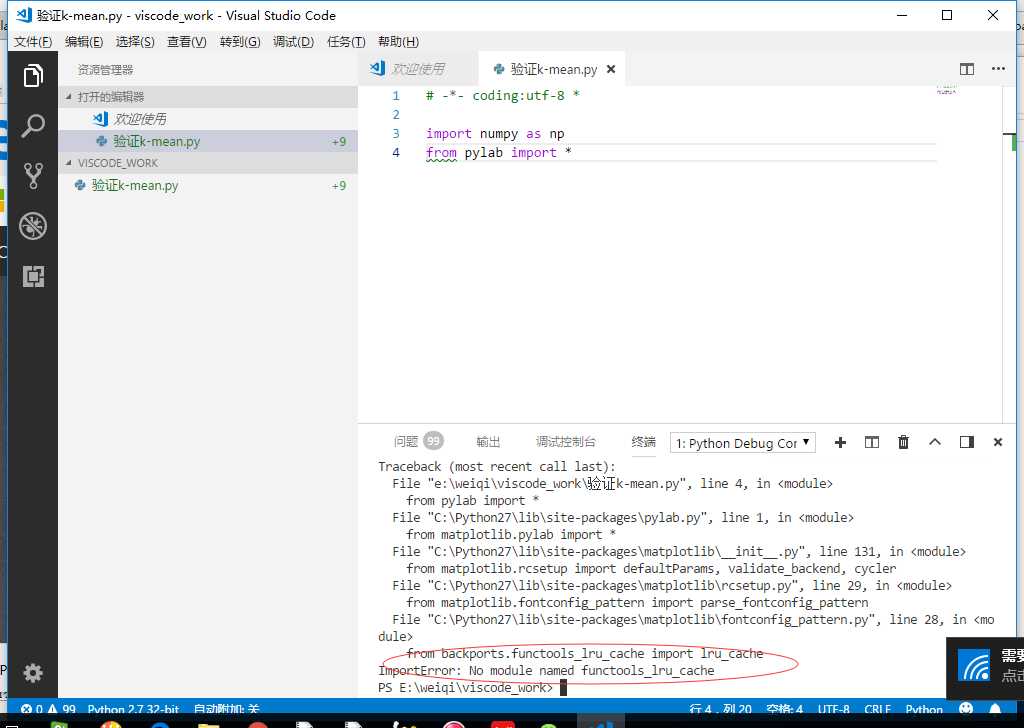
Task: Select the 1: Python Debug Console terminal dropdown
Action: (x=743, y=443)
